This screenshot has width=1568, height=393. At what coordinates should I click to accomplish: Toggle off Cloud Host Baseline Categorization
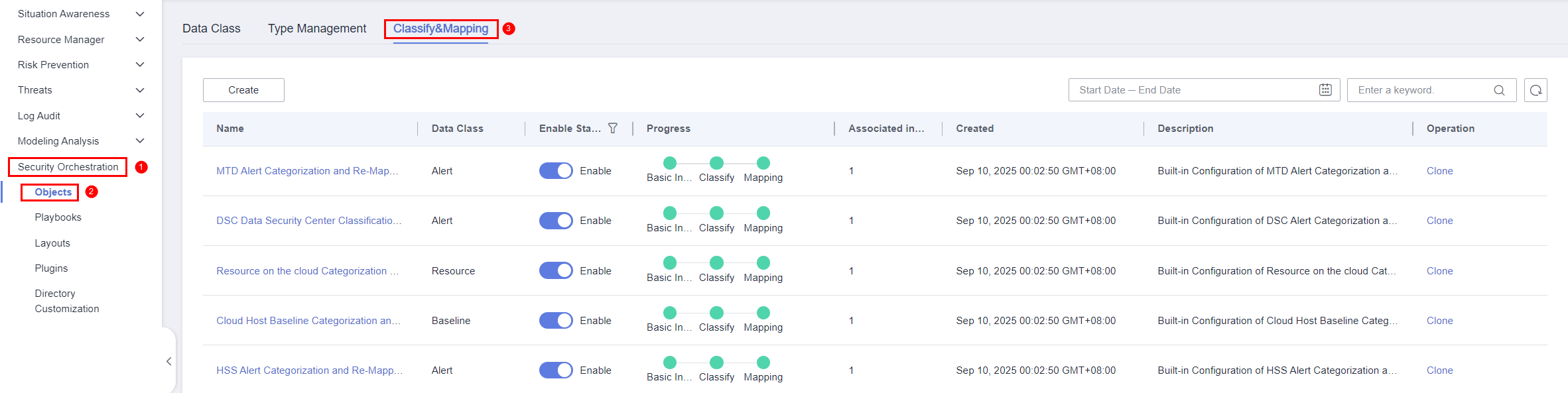point(556,321)
